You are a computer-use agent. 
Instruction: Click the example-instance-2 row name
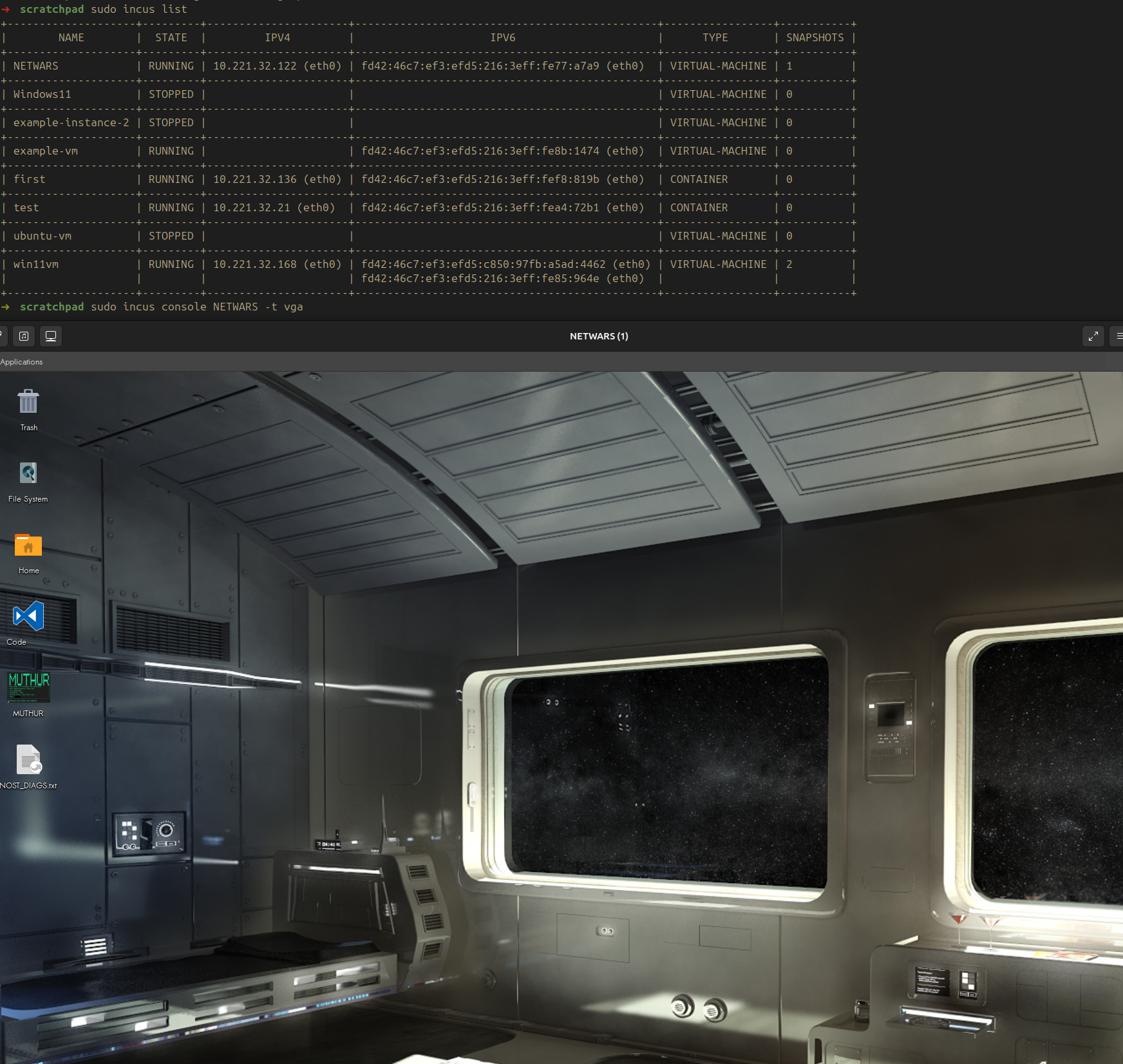71,122
